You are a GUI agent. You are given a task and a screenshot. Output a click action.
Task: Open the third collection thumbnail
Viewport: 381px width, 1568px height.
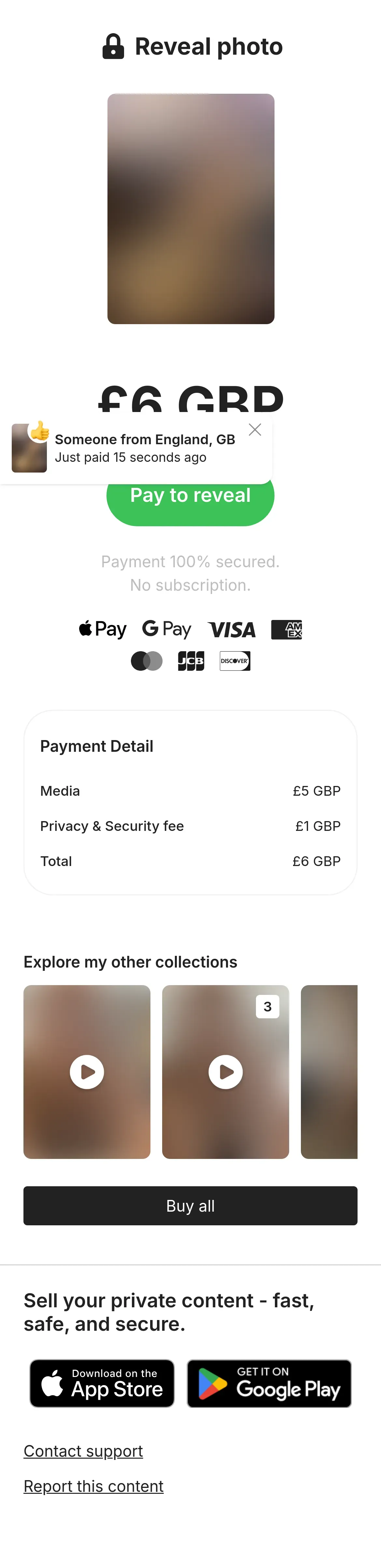click(x=329, y=1071)
